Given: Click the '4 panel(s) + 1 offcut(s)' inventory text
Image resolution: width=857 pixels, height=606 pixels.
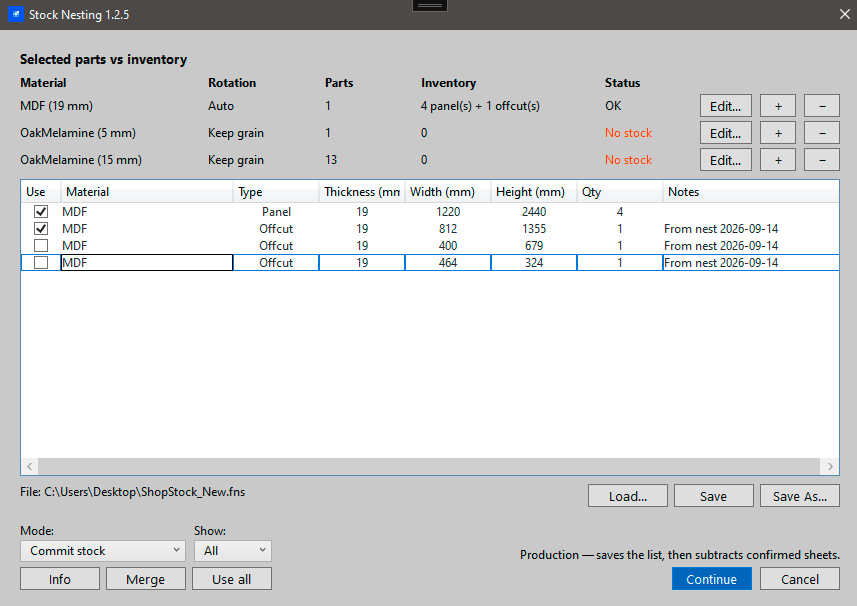Looking at the screenshot, I should click(480, 106).
